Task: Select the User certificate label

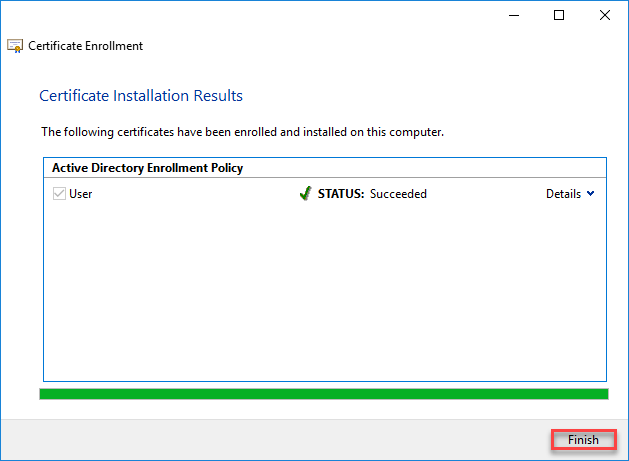Action: (80, 194)
